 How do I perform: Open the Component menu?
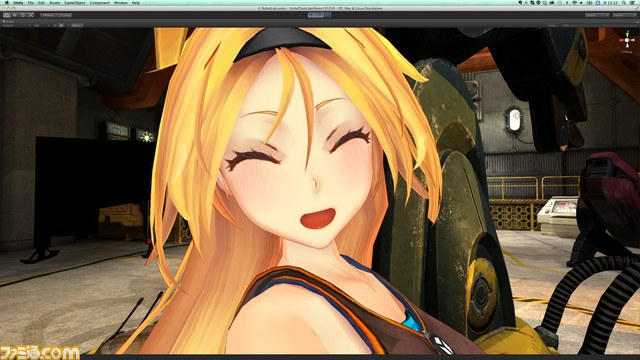[x=100, y=3]
